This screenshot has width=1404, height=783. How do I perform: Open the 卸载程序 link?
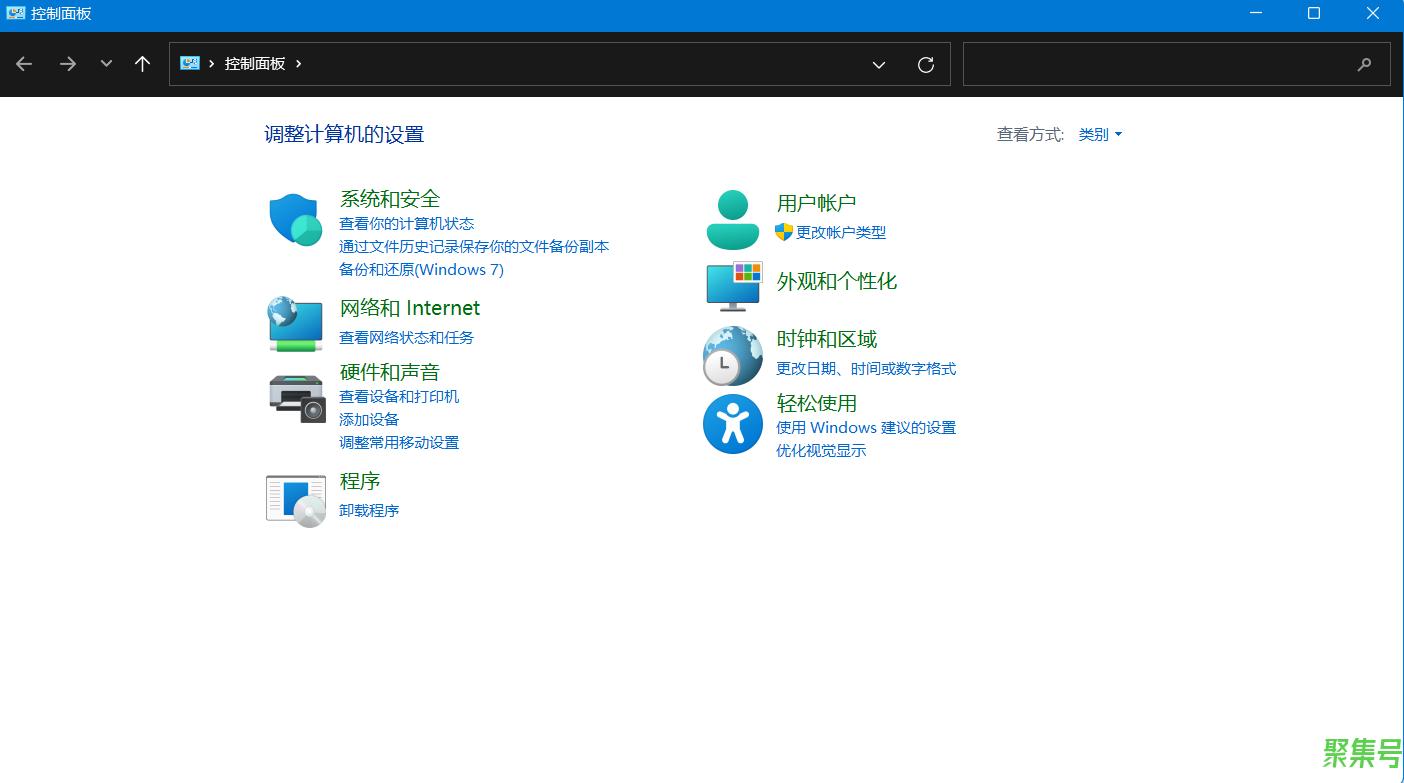pos(369,510)
